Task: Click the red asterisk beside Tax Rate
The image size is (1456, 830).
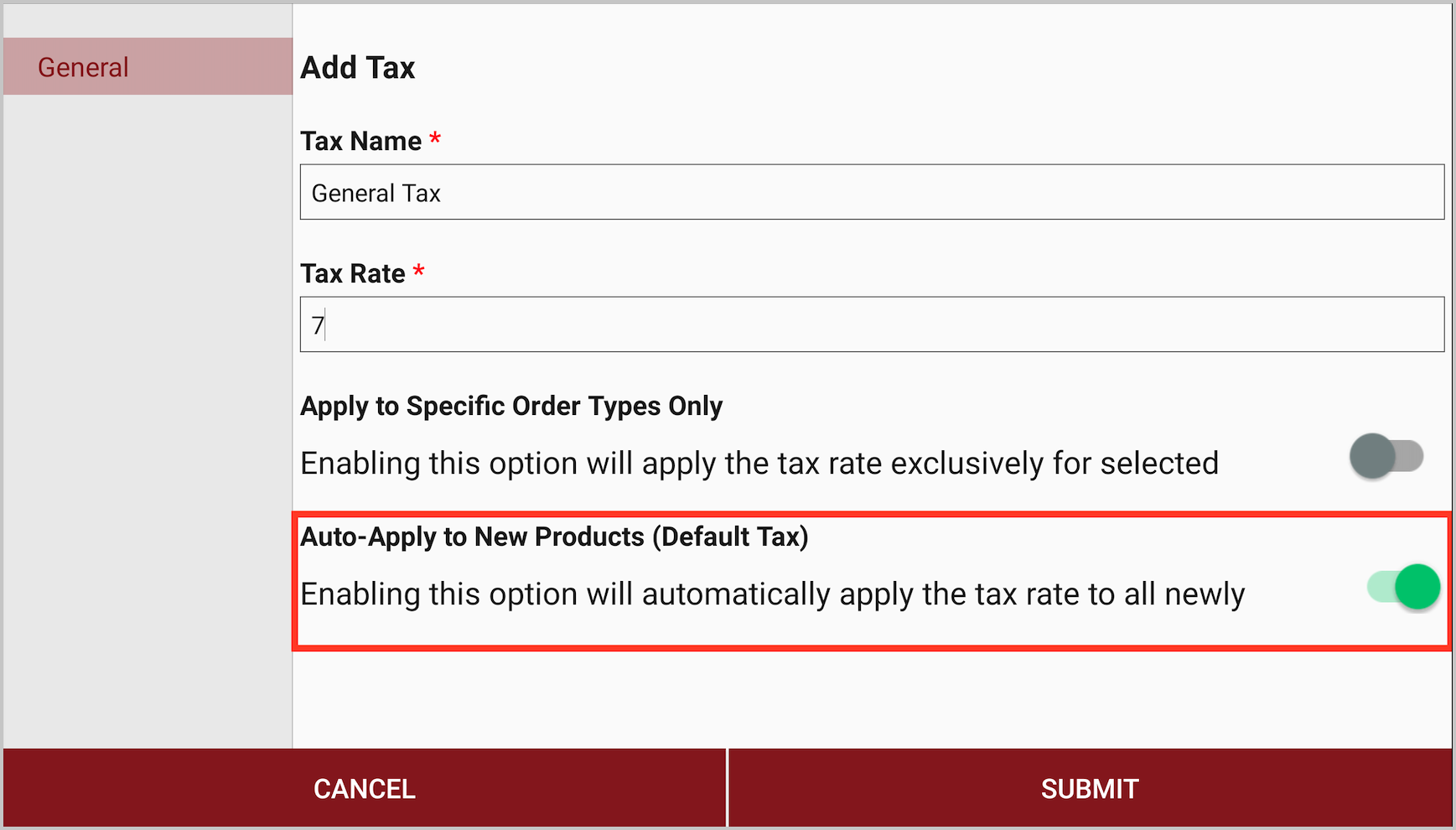Action: (x=419, y=271)
